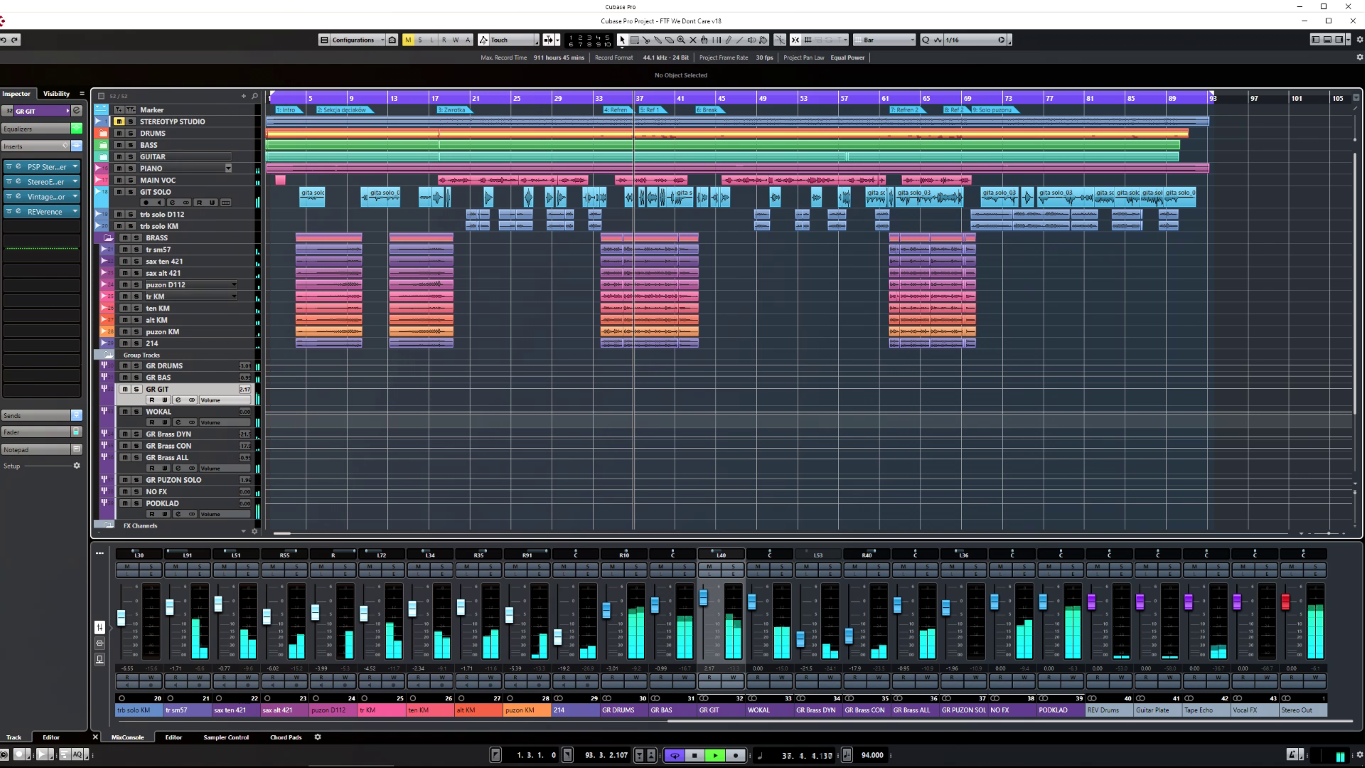Open the track search magnifier icon
Viewport: 1365px width, 768px height.
point(254,97)
